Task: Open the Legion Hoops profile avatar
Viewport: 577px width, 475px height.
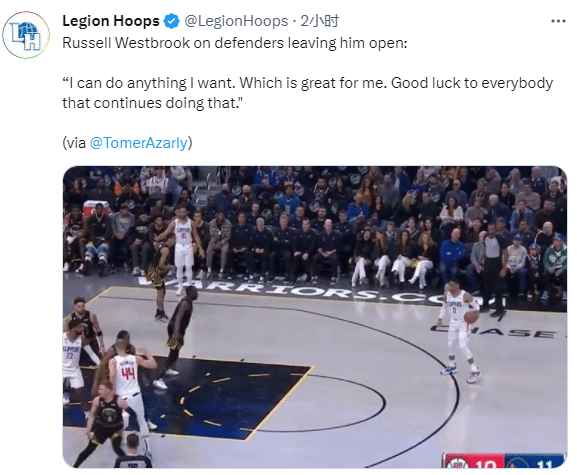Action: [x=26, y=35]
